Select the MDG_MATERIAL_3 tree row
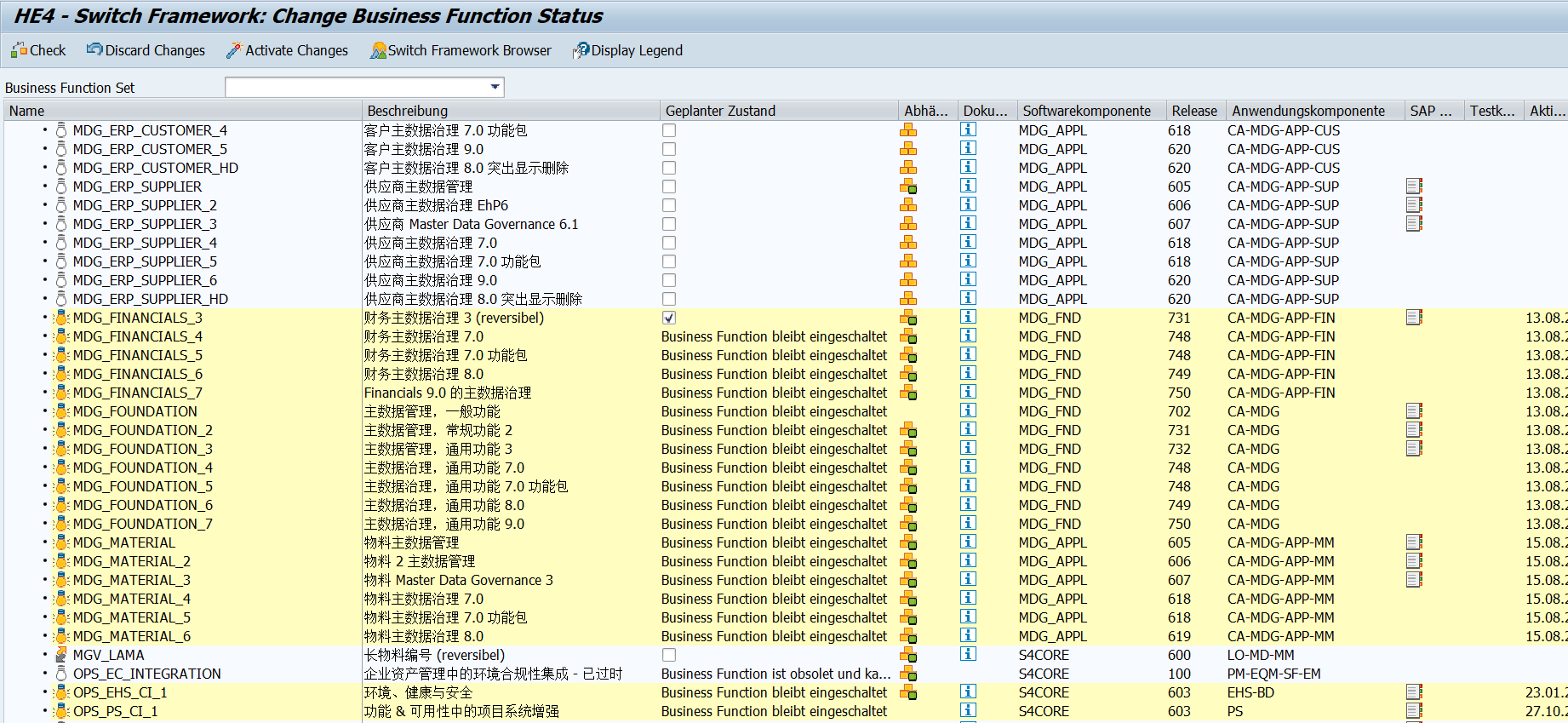 [132, 580]
